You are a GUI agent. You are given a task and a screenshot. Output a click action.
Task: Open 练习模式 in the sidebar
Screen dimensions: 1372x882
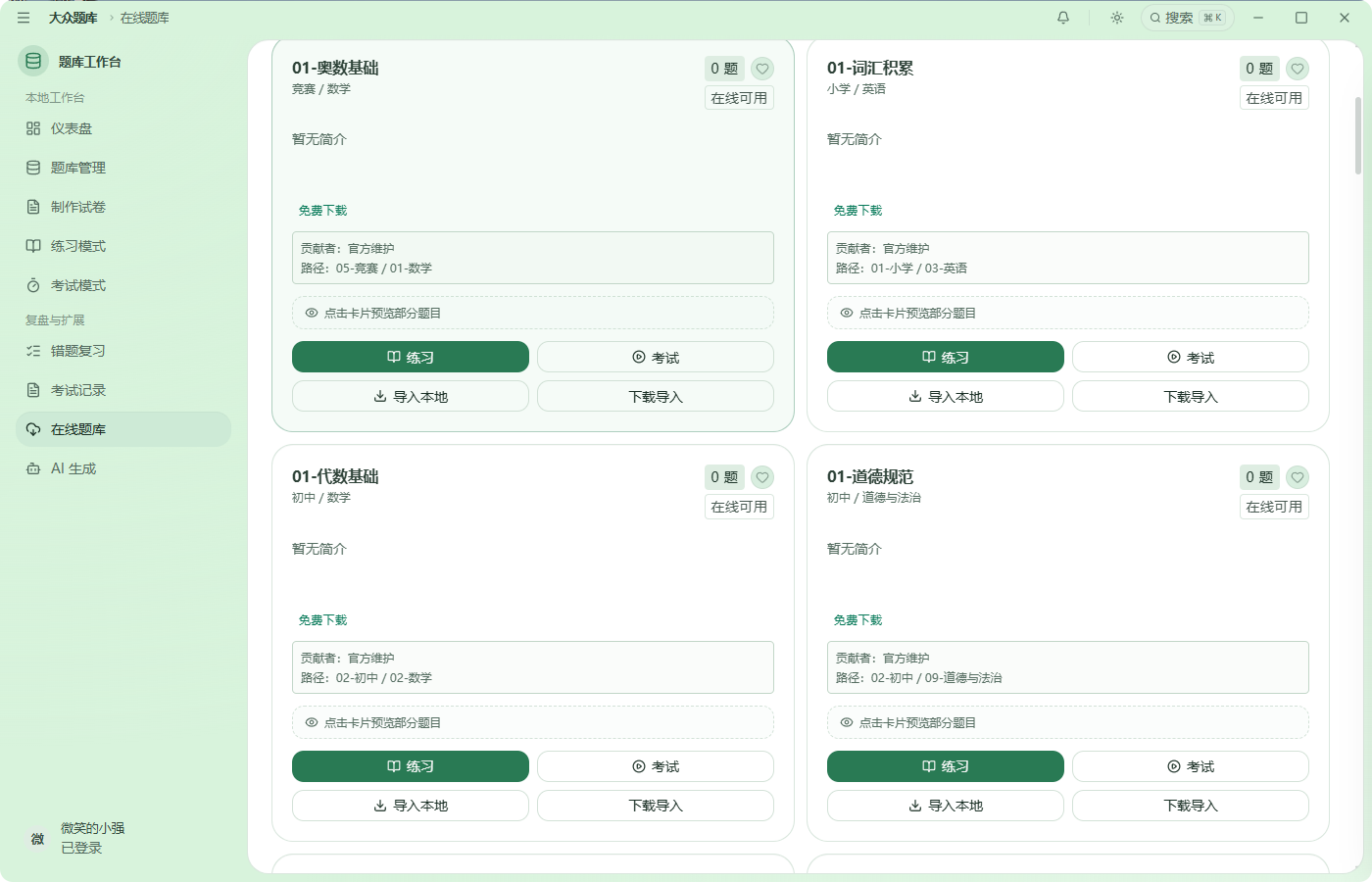(x=123, y=246)
